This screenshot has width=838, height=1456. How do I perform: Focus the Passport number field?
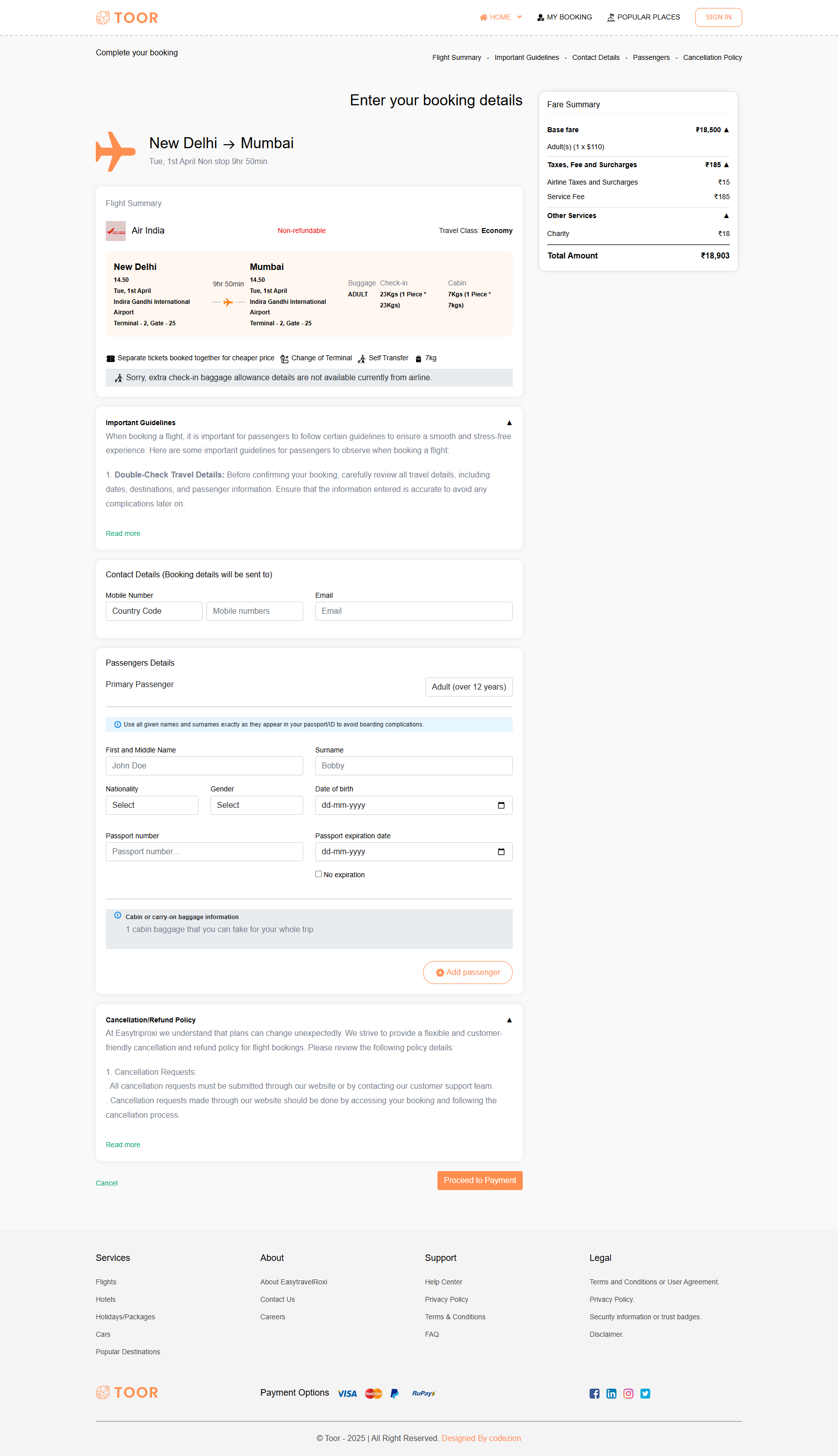[x=205, y=851]
